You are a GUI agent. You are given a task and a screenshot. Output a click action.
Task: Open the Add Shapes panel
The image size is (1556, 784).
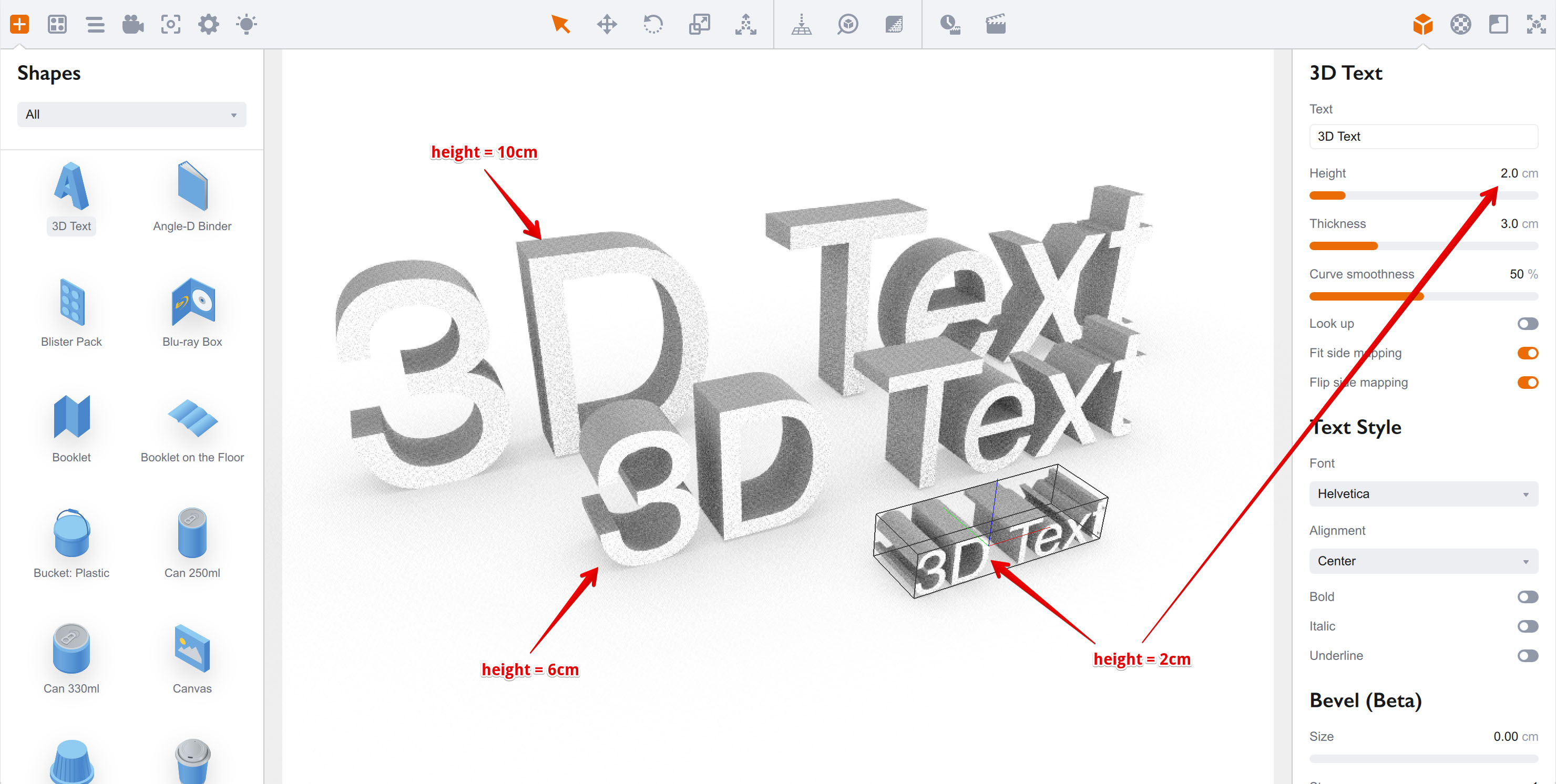pos(20,24)
